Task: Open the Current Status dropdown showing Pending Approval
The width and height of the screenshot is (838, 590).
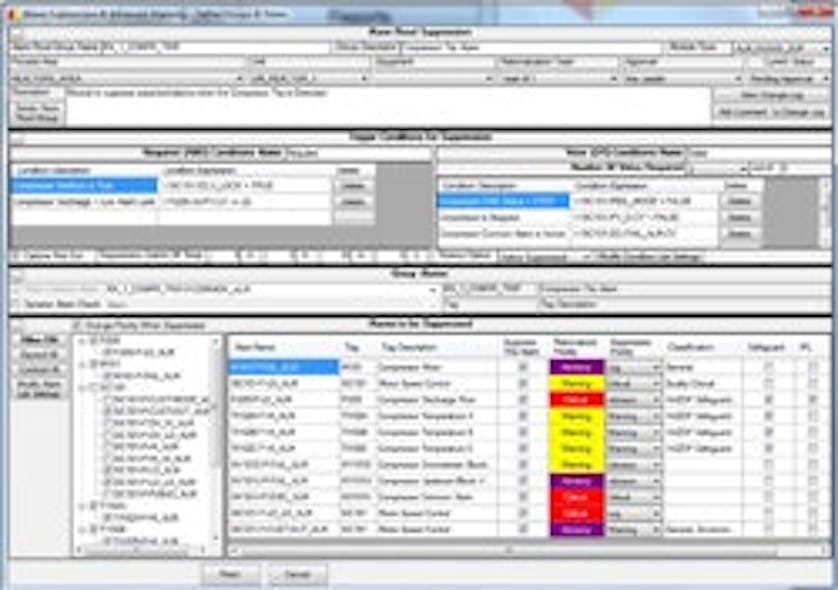Action: pos(826,75)
